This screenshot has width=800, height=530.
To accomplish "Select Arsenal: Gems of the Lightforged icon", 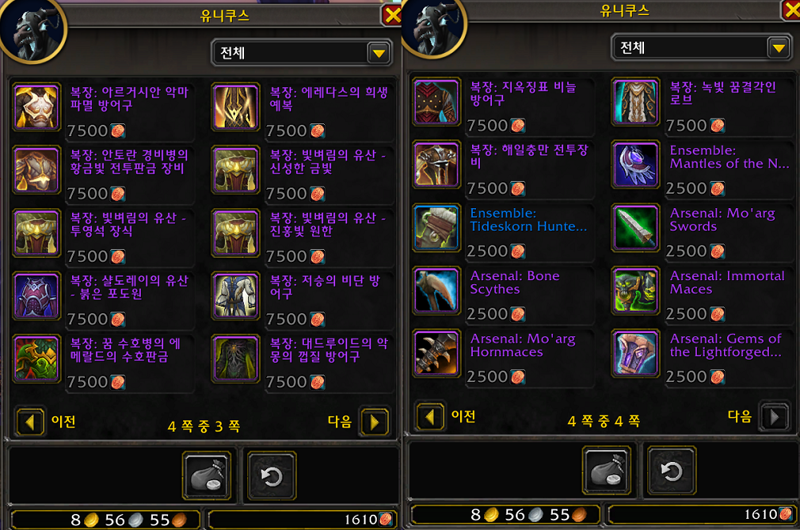I will coord(635,354).
